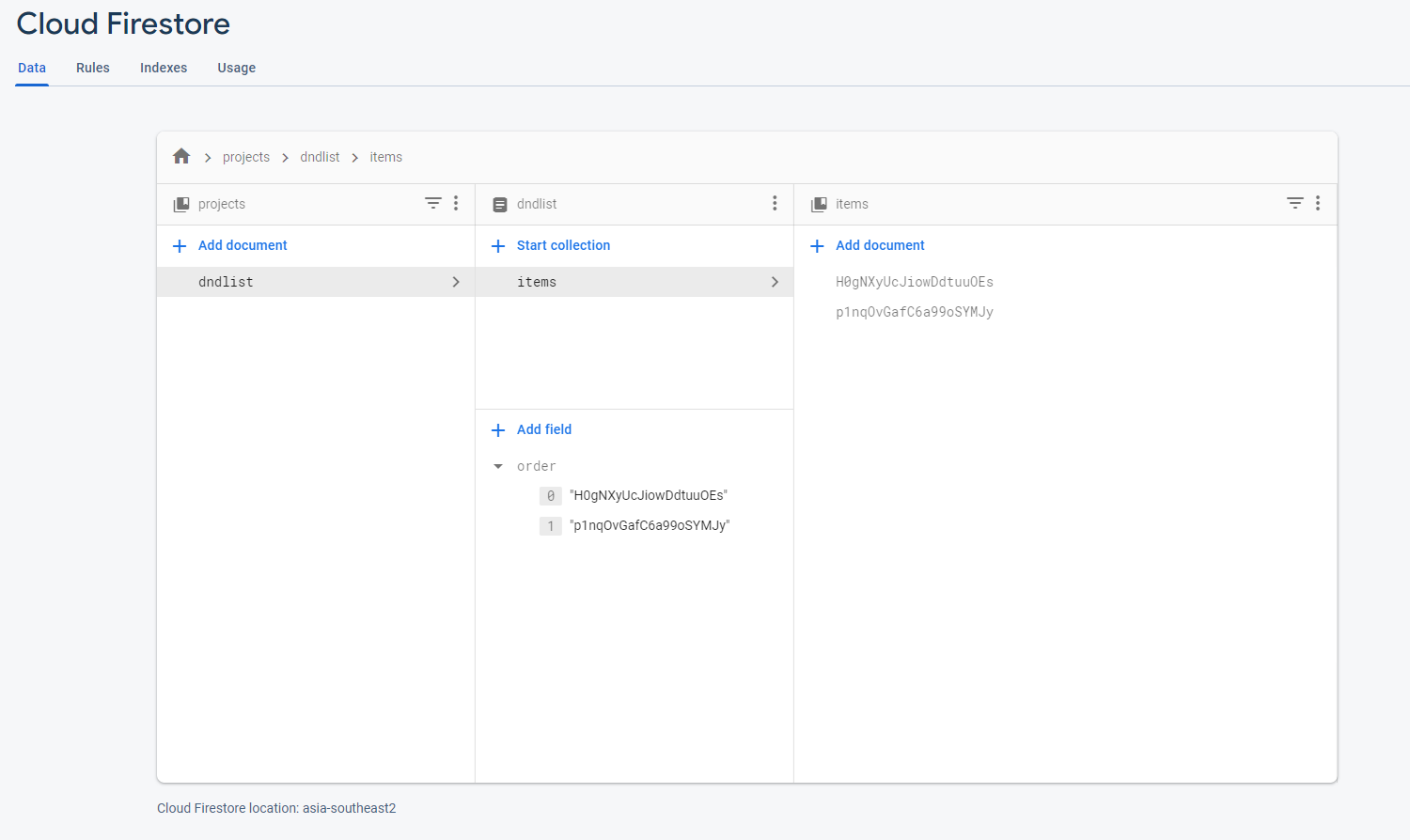Collapse the order array field

click(x=498, y=466)
